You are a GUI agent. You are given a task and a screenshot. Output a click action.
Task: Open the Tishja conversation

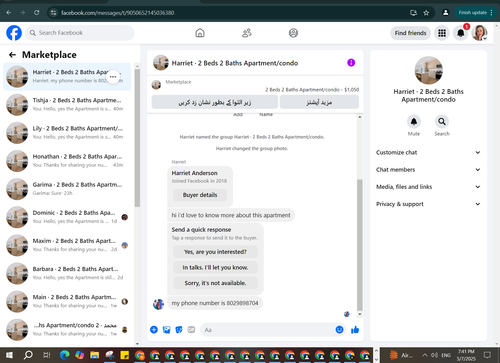pos(67,105)
